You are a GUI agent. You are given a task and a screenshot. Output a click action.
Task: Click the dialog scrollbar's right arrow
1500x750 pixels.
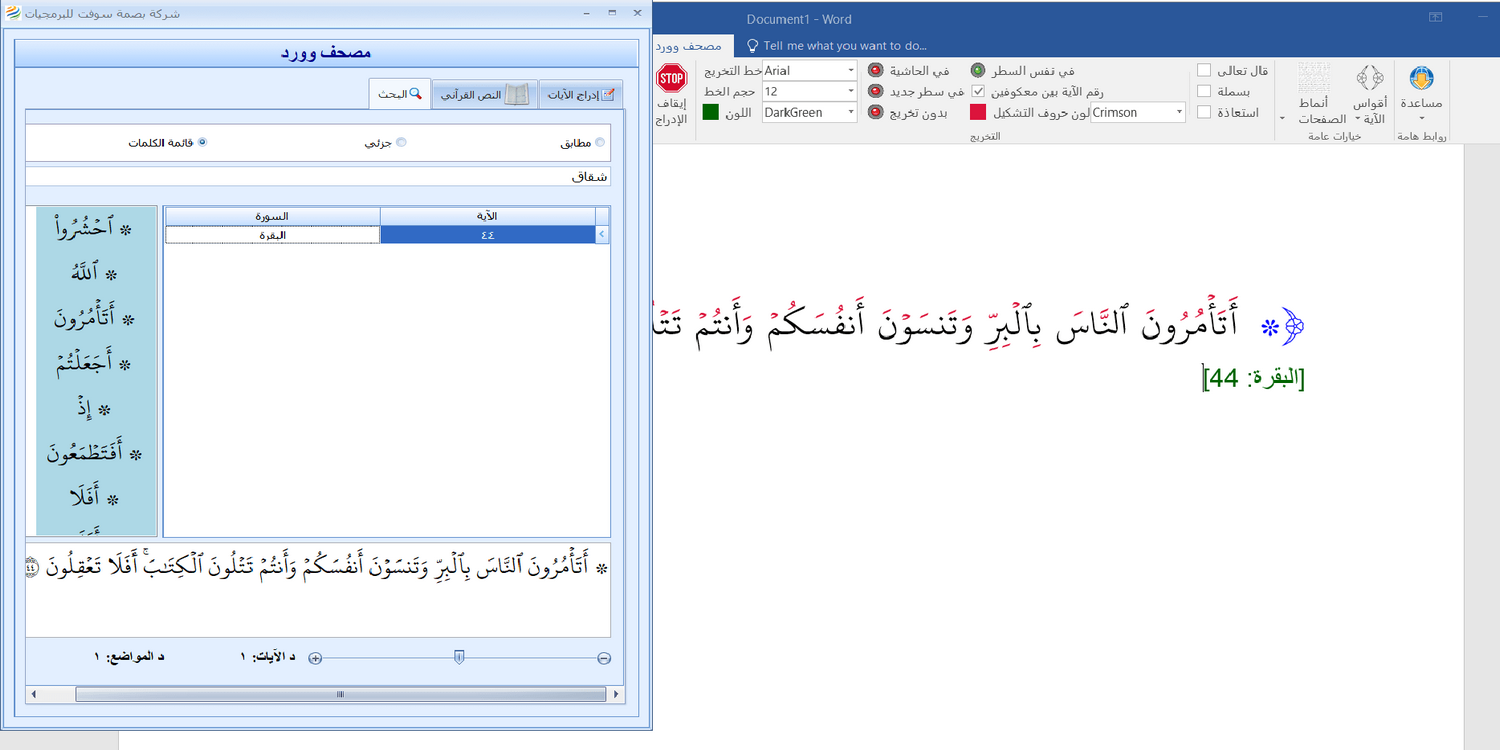616,694
